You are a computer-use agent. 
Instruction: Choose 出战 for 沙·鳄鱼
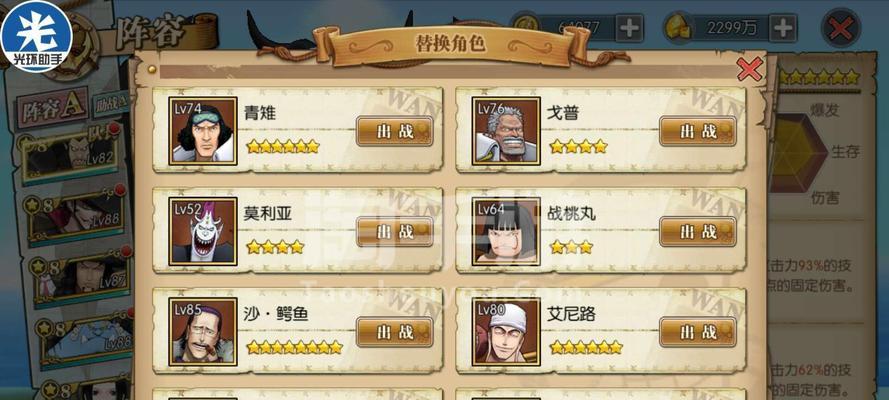(395, 332)
